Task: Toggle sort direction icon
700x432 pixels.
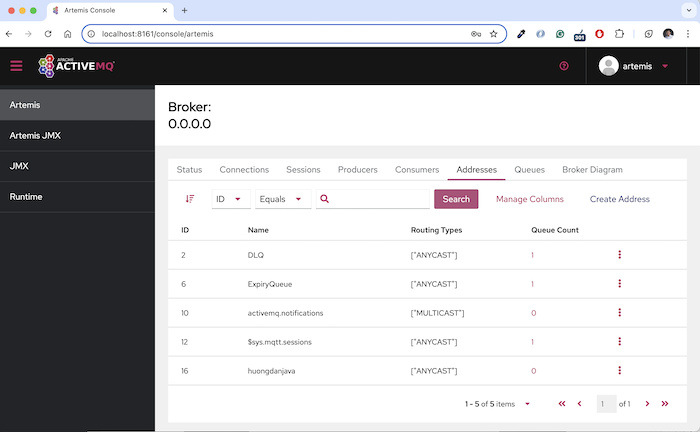Action: pyautogui.click(x=190, y=199)
